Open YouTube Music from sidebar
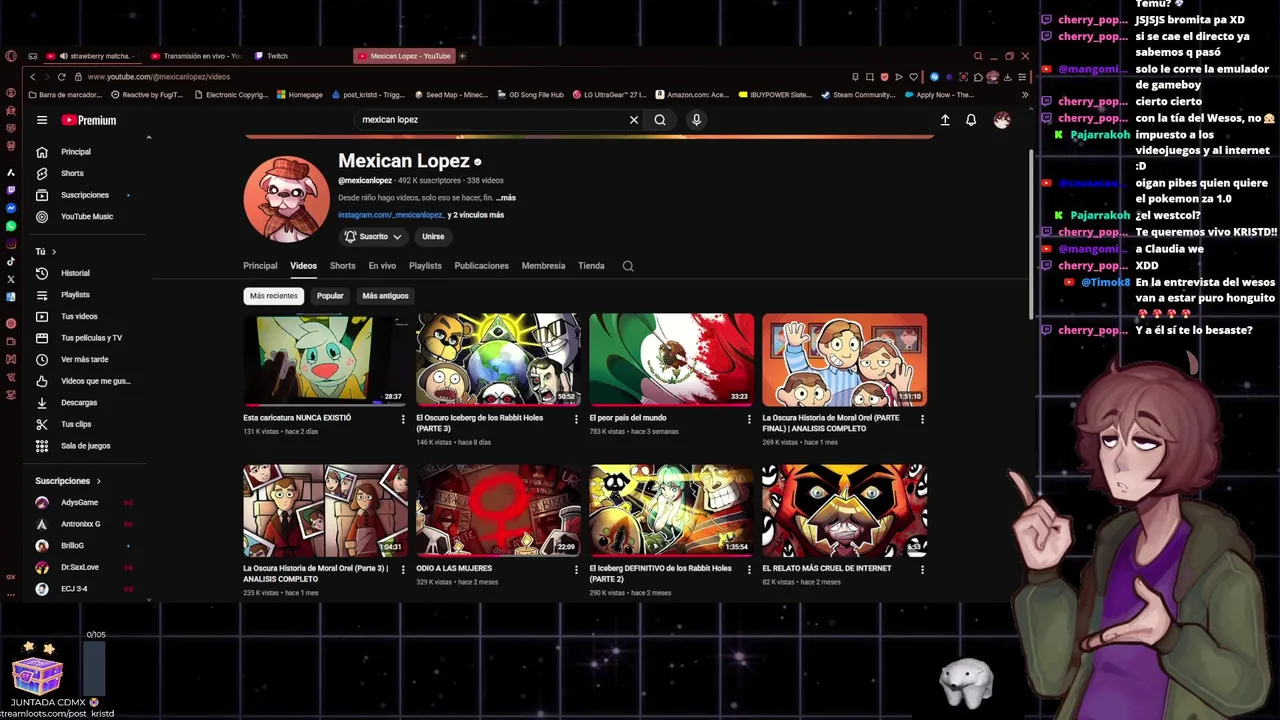The width and height of the screenshot is (1280, 720). coord(88,216)
